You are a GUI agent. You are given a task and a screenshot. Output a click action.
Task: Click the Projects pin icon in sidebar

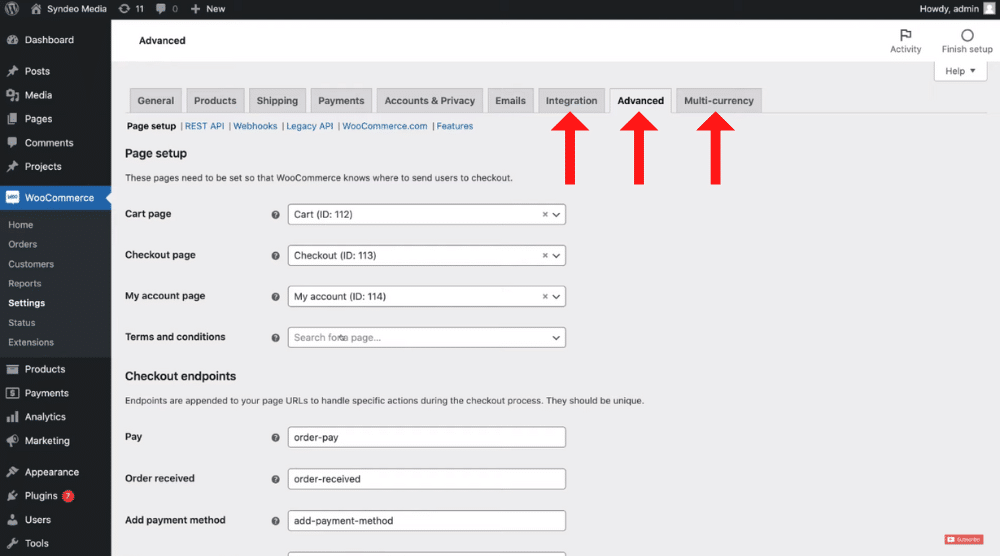click(x=12, y=166)
